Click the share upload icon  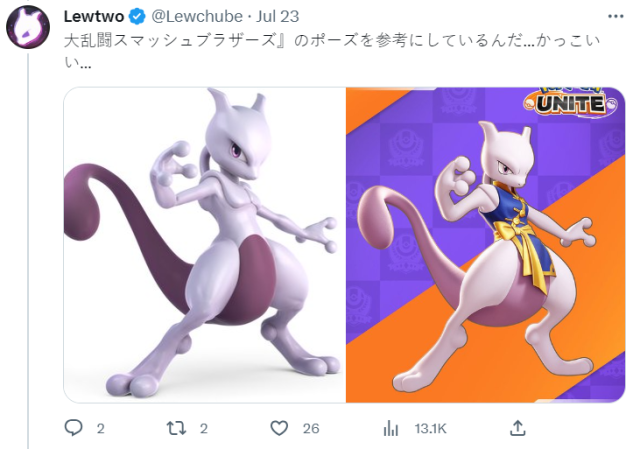pyautogui.click(x=518, y=428)
